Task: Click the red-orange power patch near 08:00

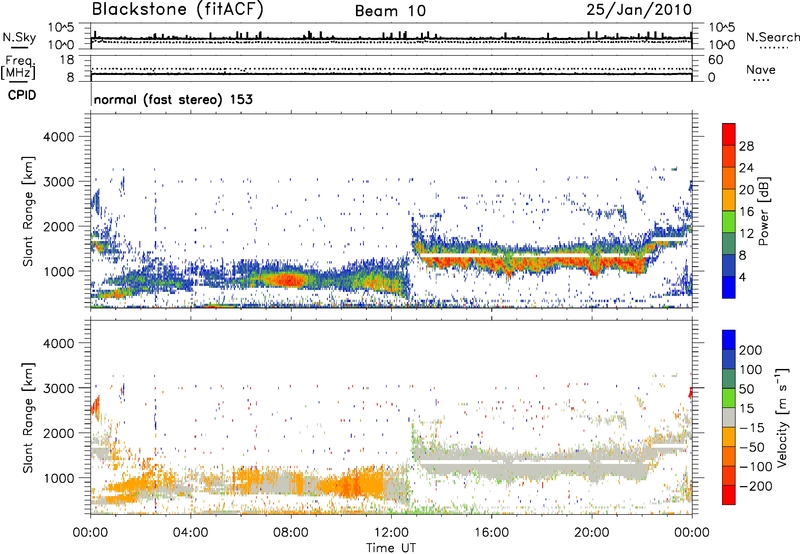Action: [x=287, y=280]
